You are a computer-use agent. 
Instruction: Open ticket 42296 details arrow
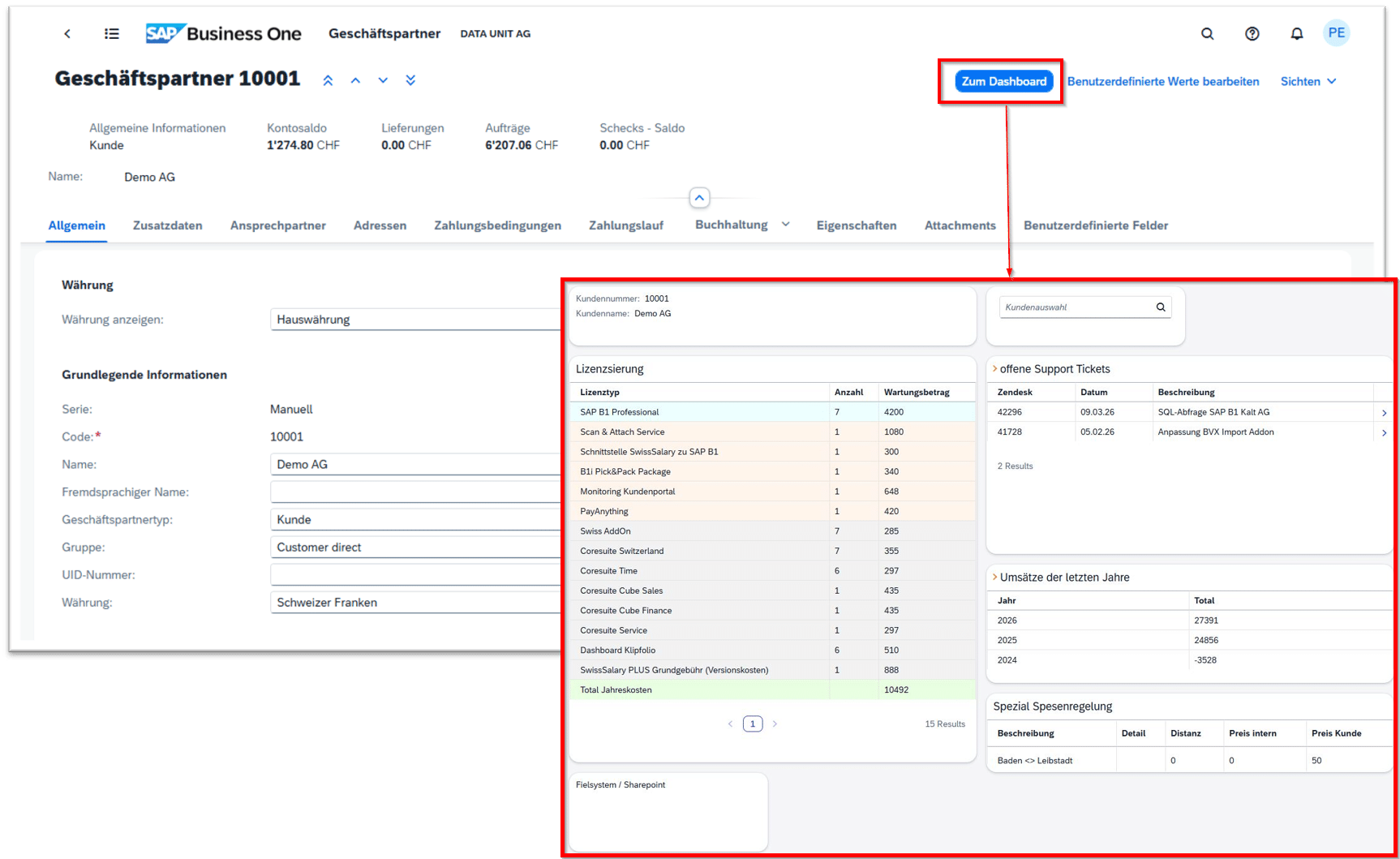[x=1384, y=413]
